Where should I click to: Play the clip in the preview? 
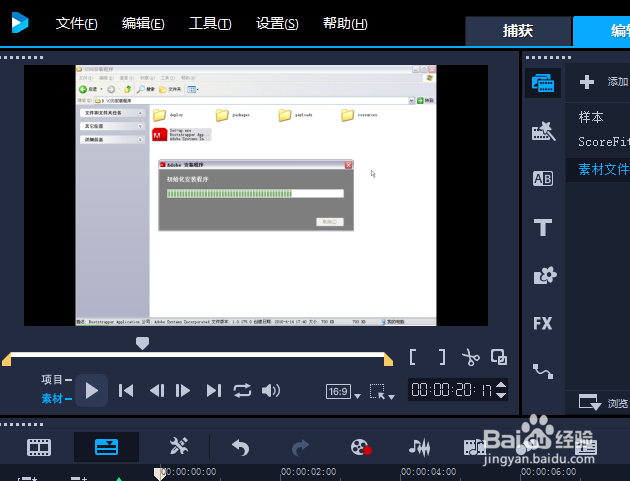92,391
